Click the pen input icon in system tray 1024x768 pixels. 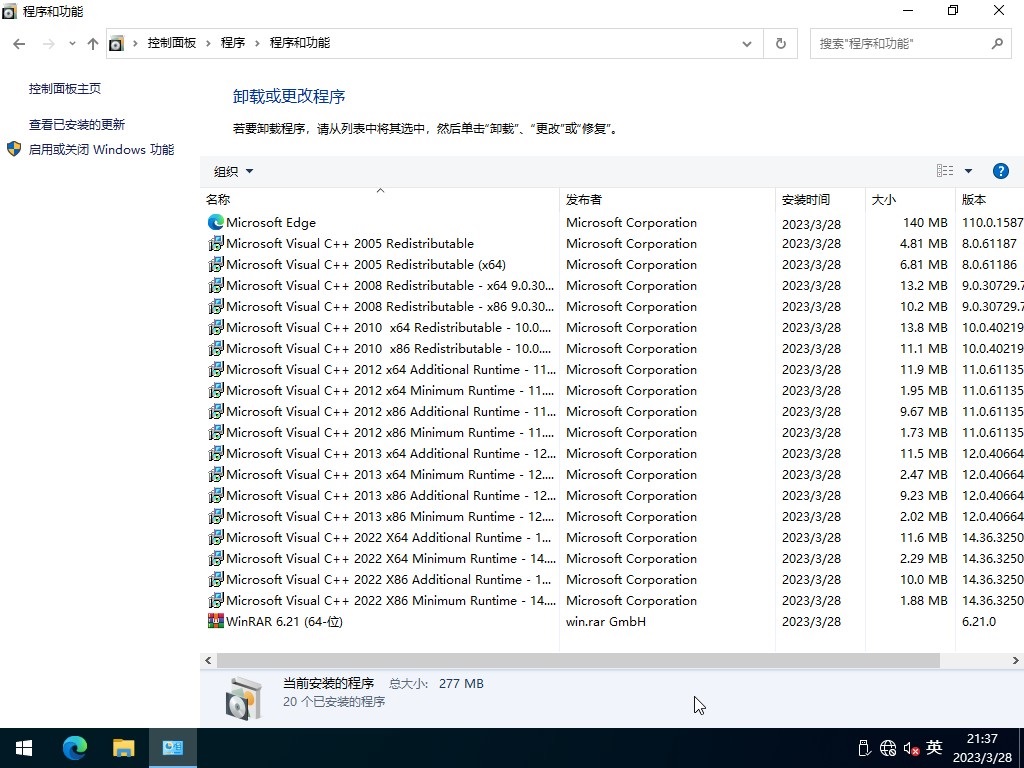click(863, 747)
